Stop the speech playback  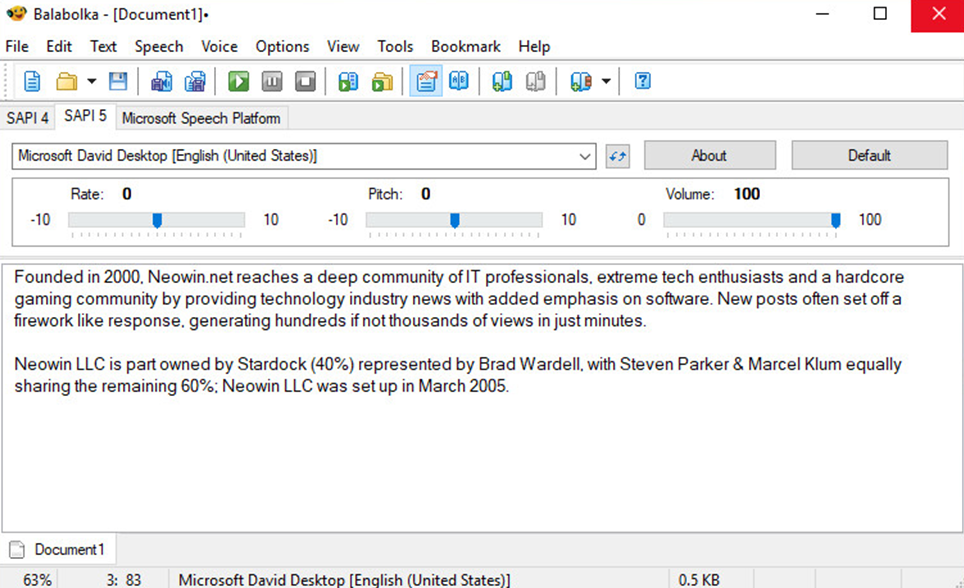305,81
